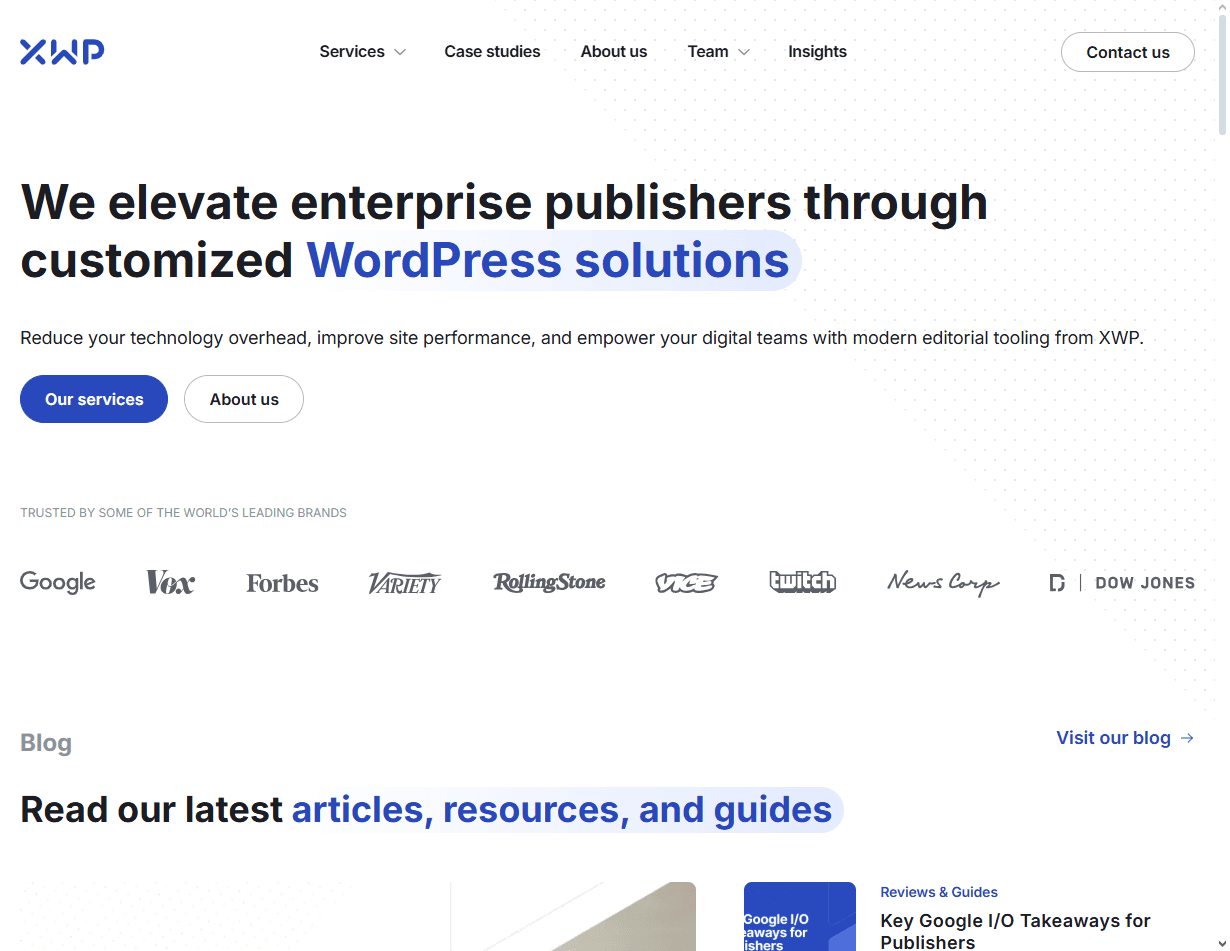
Task: Open Key Google I/O Takeaways article title
Action: click(x=1015, y=931)
